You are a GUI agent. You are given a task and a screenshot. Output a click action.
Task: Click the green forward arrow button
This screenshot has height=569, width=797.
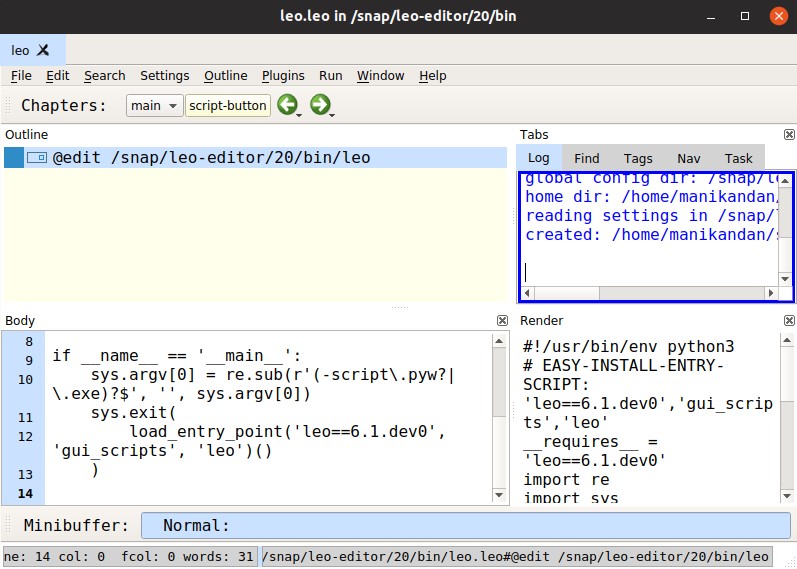[x=320, y=105]
